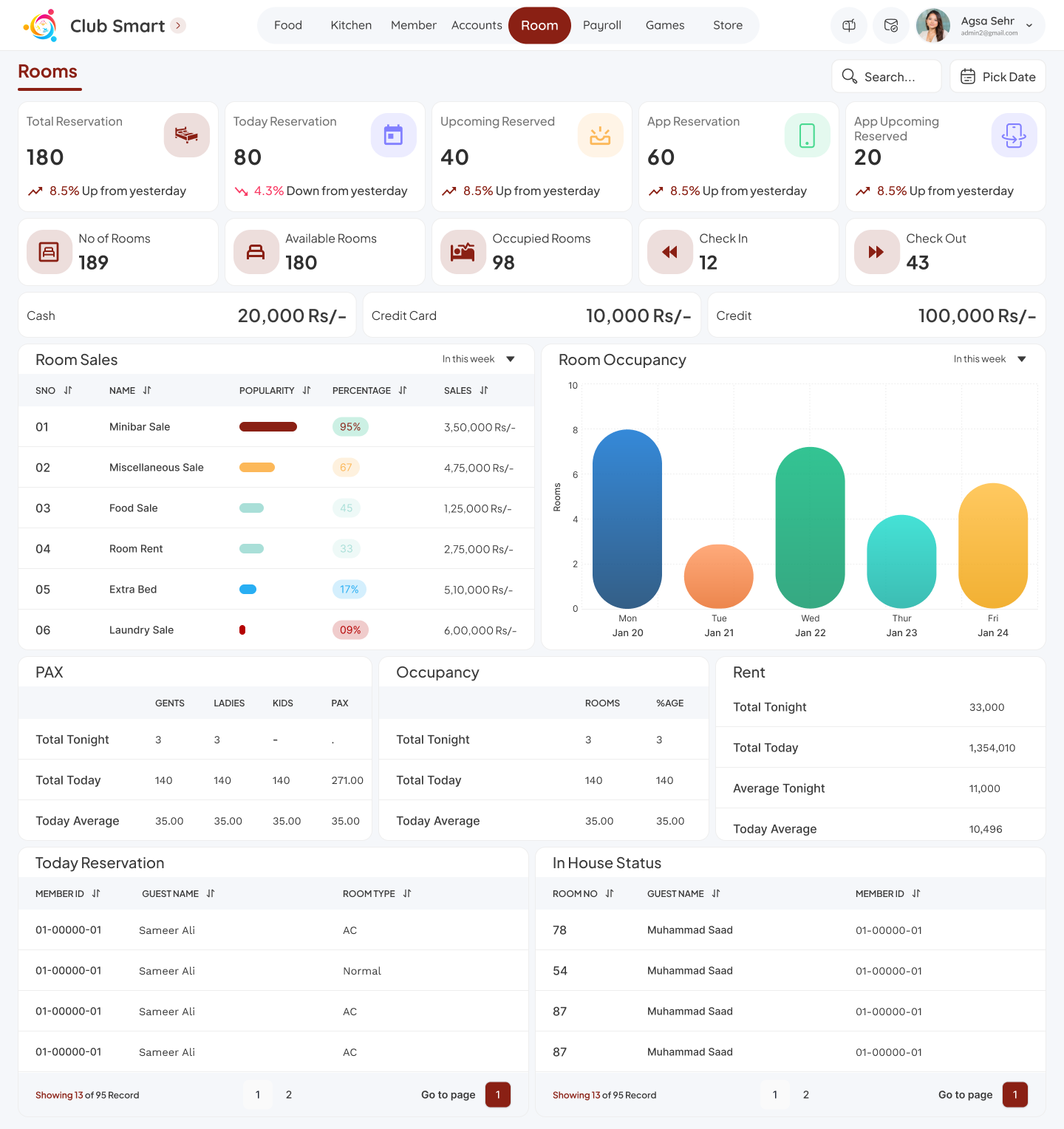Switch to the Food tab
Viewport: 1064px width, 1129px height.
tap(288, 25)
